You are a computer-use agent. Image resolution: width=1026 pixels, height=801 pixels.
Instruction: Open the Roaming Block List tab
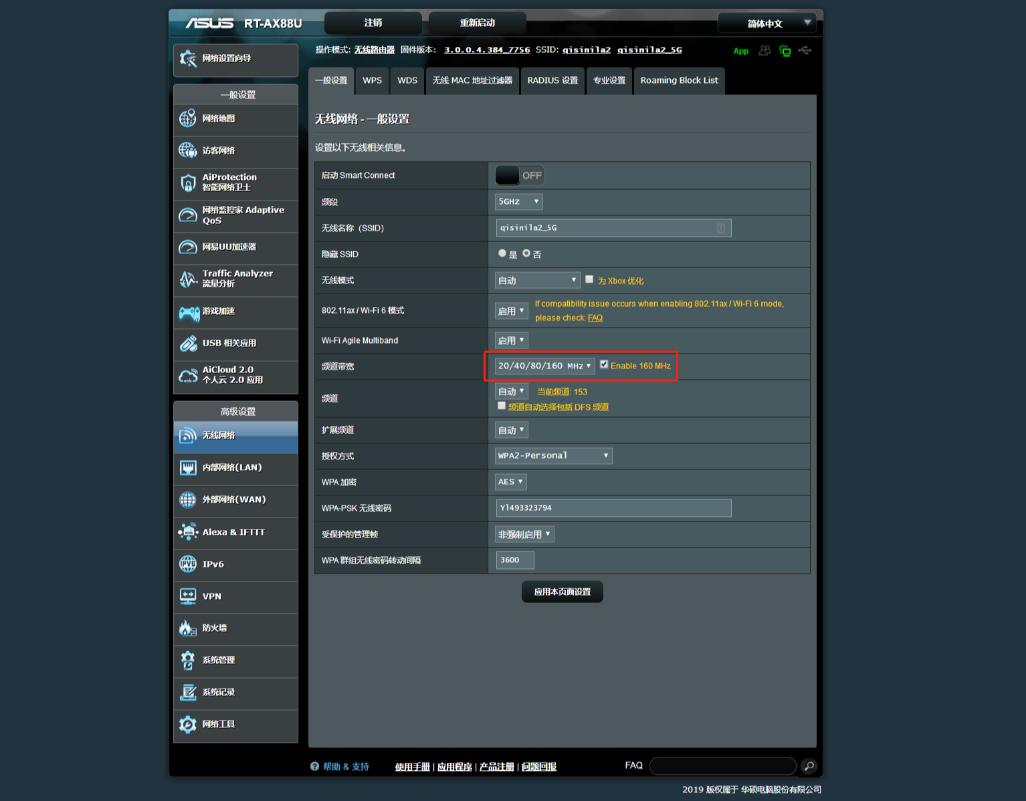pyautogui.click(x=678, y=80)
